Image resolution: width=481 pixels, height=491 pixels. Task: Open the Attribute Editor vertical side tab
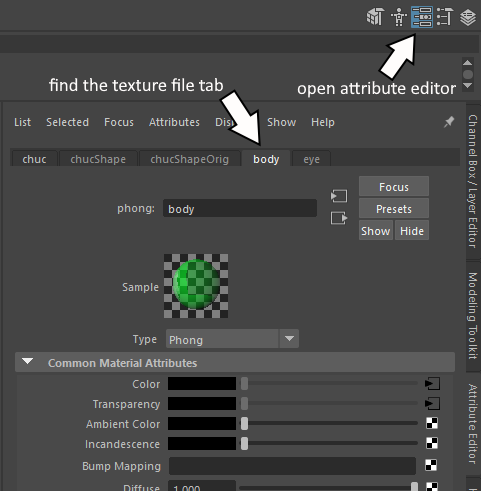pos(473,423)
